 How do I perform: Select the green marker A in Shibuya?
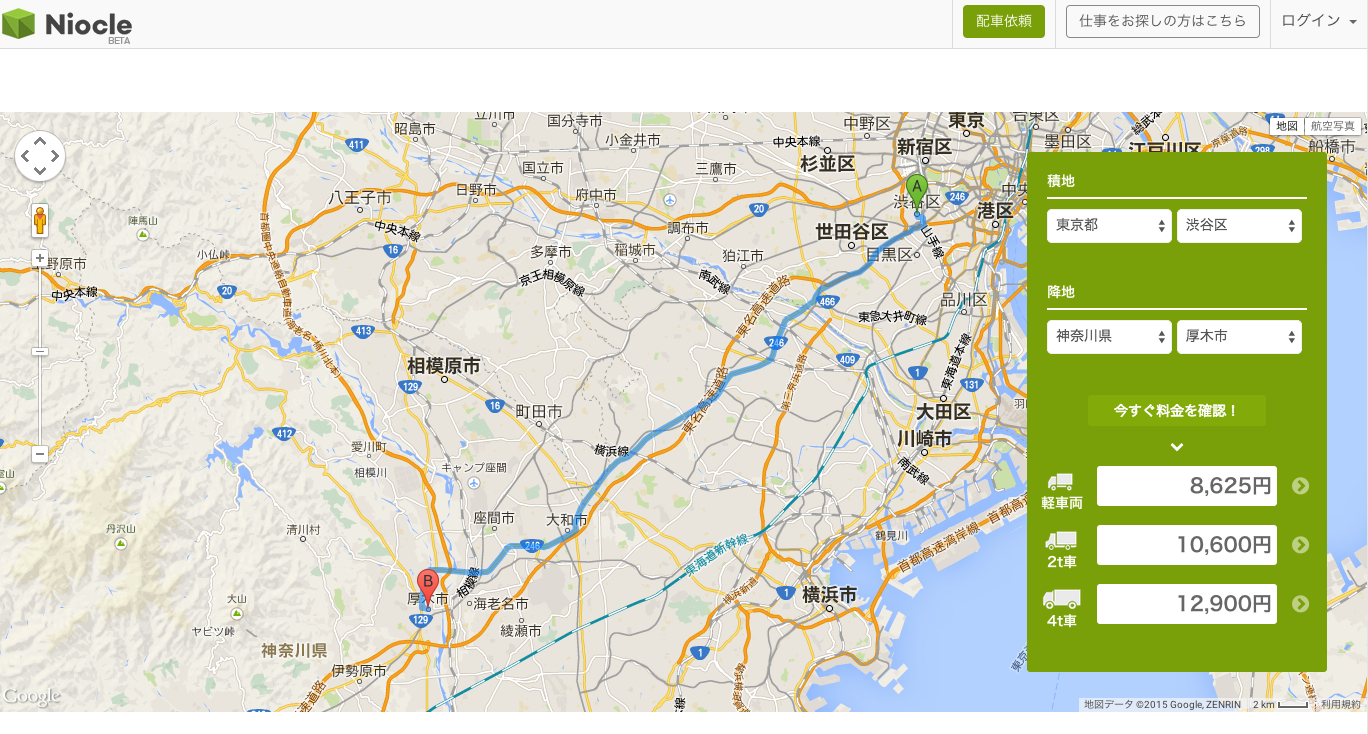pos(917,193)
